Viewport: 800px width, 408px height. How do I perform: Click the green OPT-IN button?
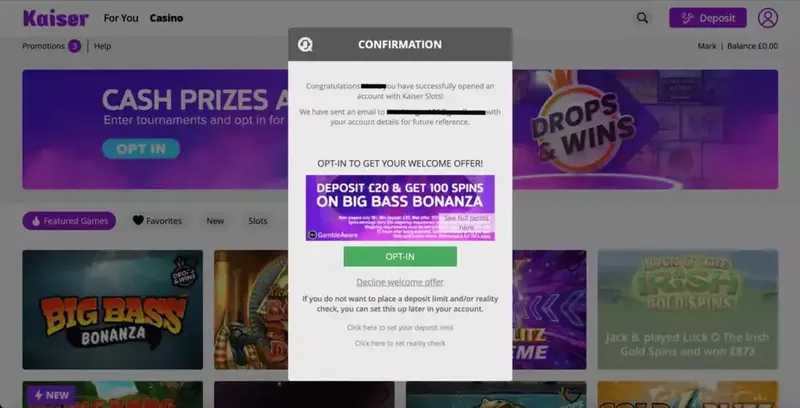(x=400, y=257)
